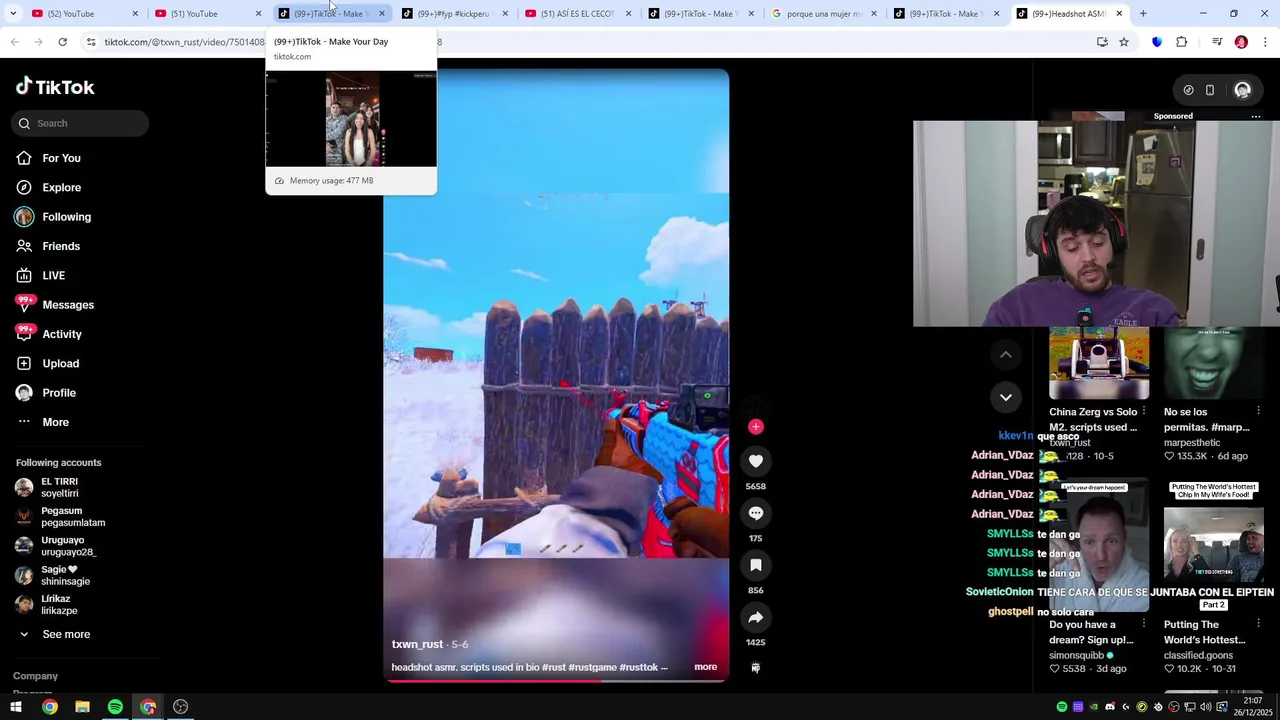Focus the TikTok Search field
The height and width of the screenshot is (720, 1280).
81,123
